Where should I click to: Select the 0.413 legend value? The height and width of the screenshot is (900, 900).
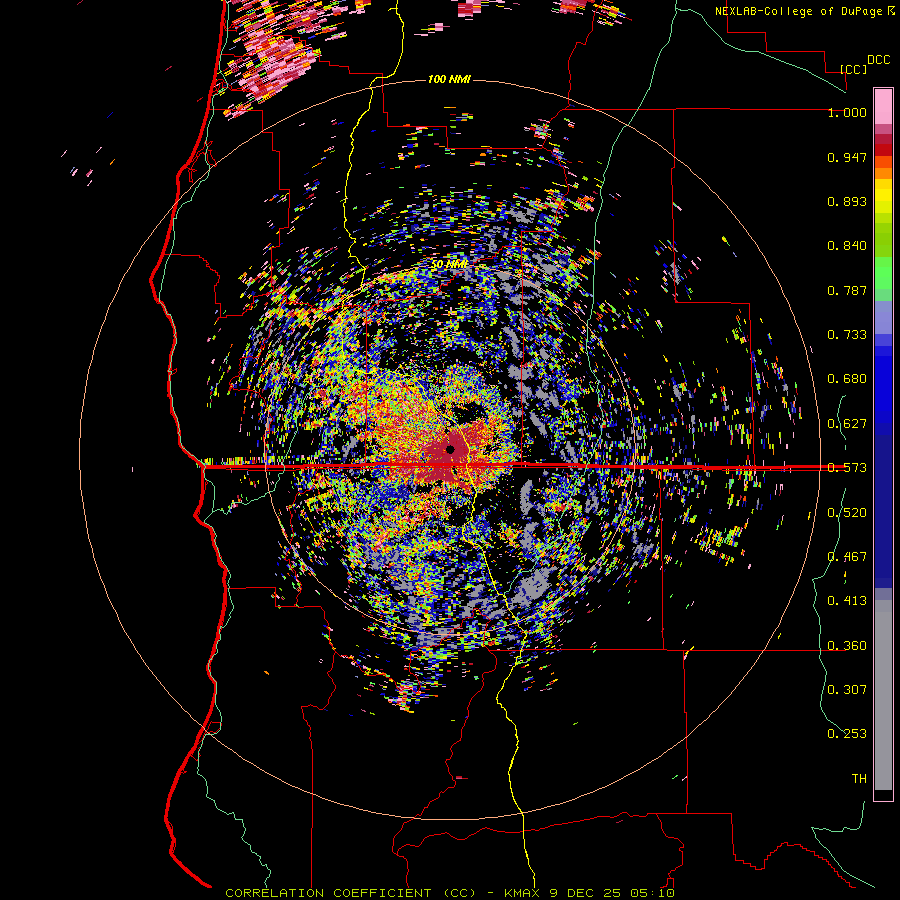(847, 601)
